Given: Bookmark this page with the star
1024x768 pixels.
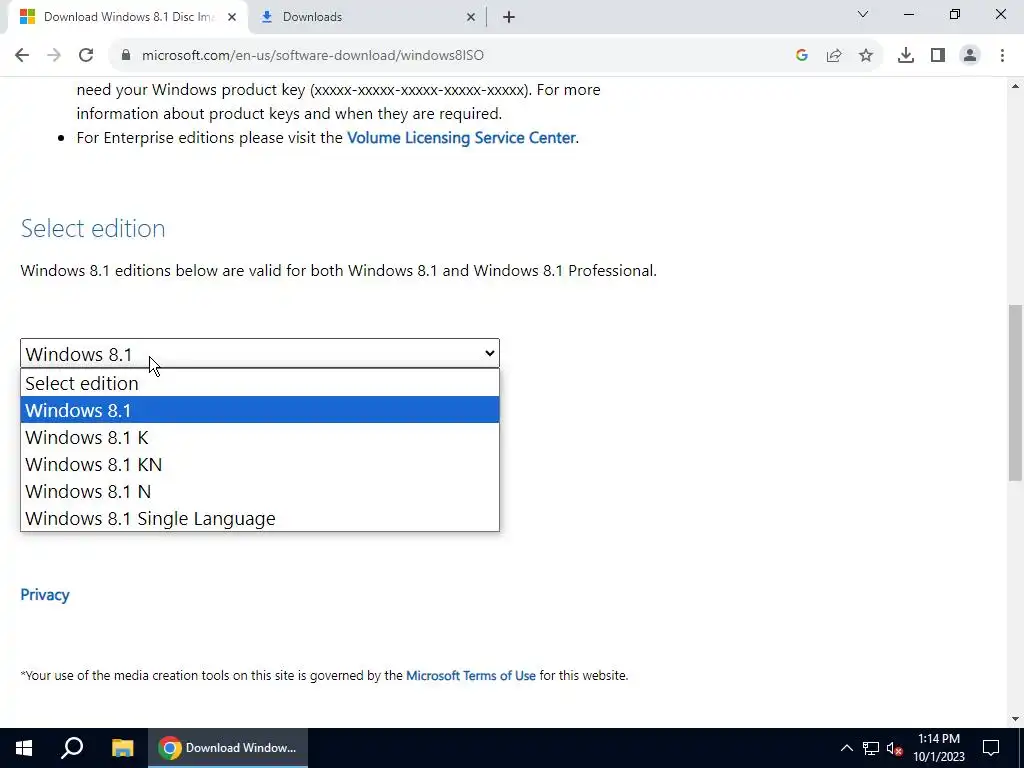Looking at the screenshot, I should (866, 55).
